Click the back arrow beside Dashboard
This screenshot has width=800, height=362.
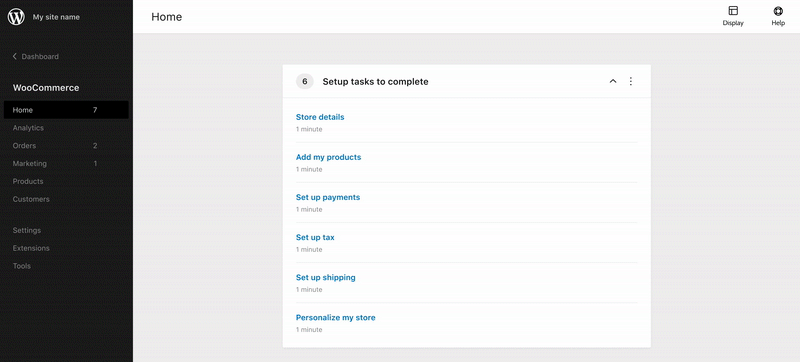[x=15, y=57]
